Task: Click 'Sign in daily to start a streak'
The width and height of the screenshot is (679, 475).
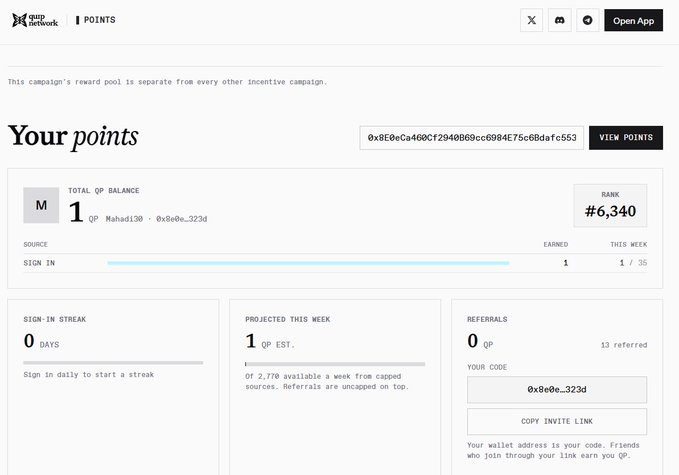Action: (89, 375)
